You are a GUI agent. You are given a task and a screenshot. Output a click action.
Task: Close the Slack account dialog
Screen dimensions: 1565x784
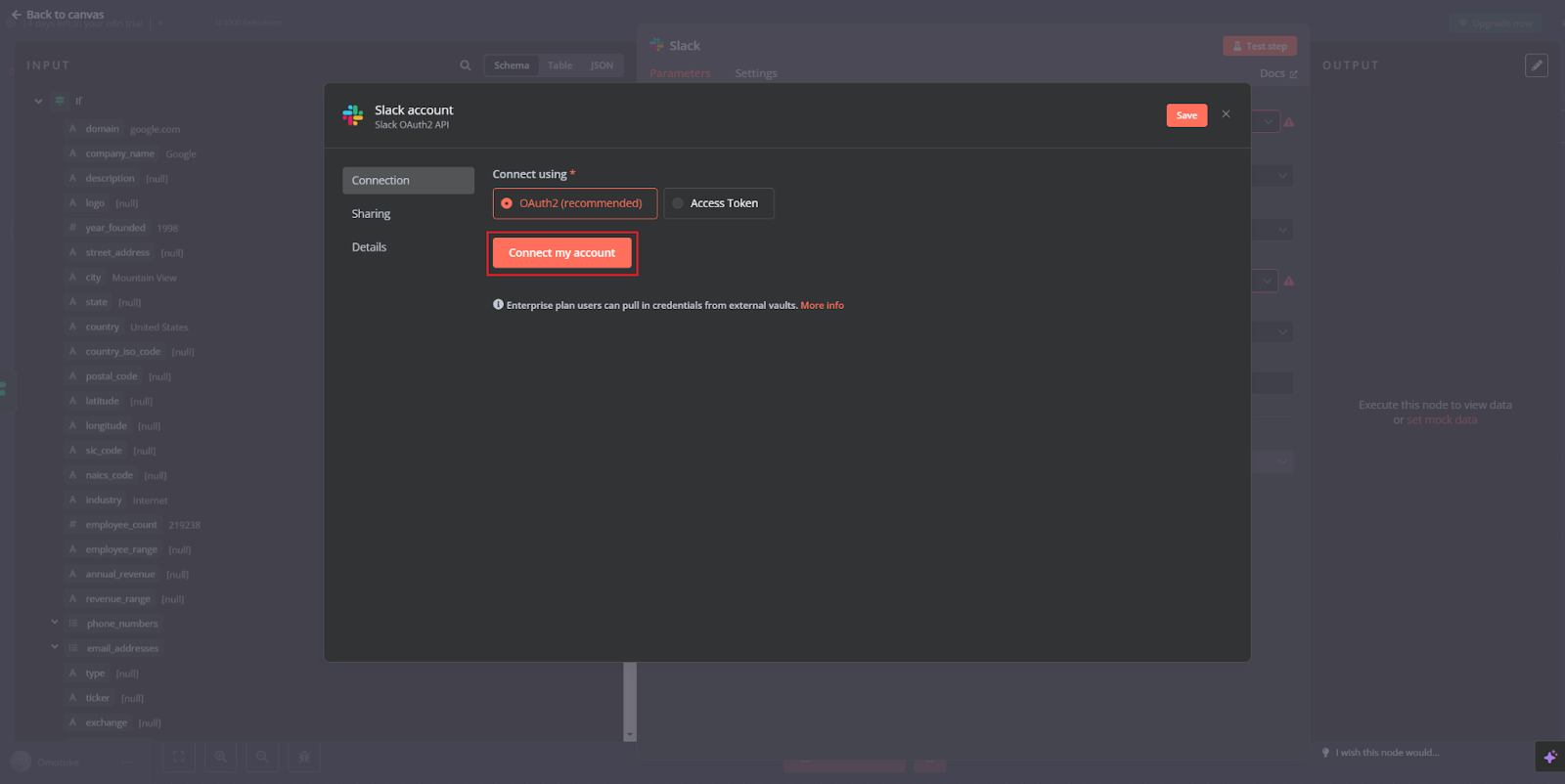[x=1226, y=114]
